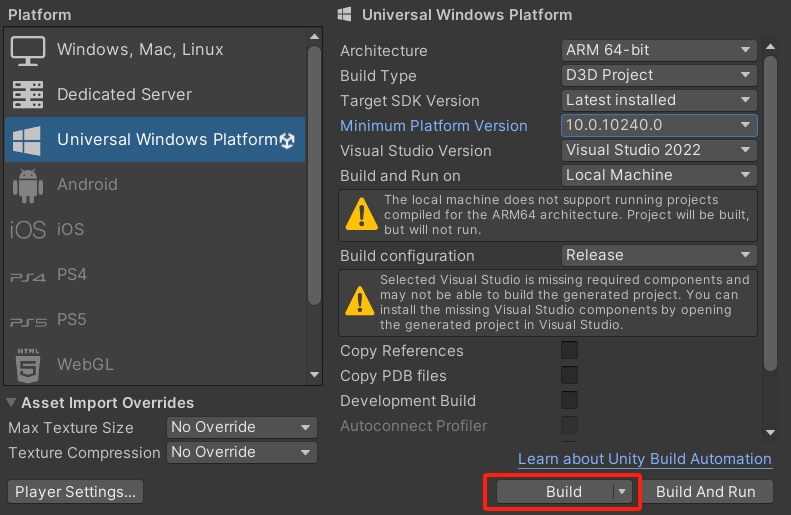Image resolution: width=791 pixels, height=515 pixels.
Task: Open the Architecture dropdown showing ARM 64-bit
Action: [658, 50]
